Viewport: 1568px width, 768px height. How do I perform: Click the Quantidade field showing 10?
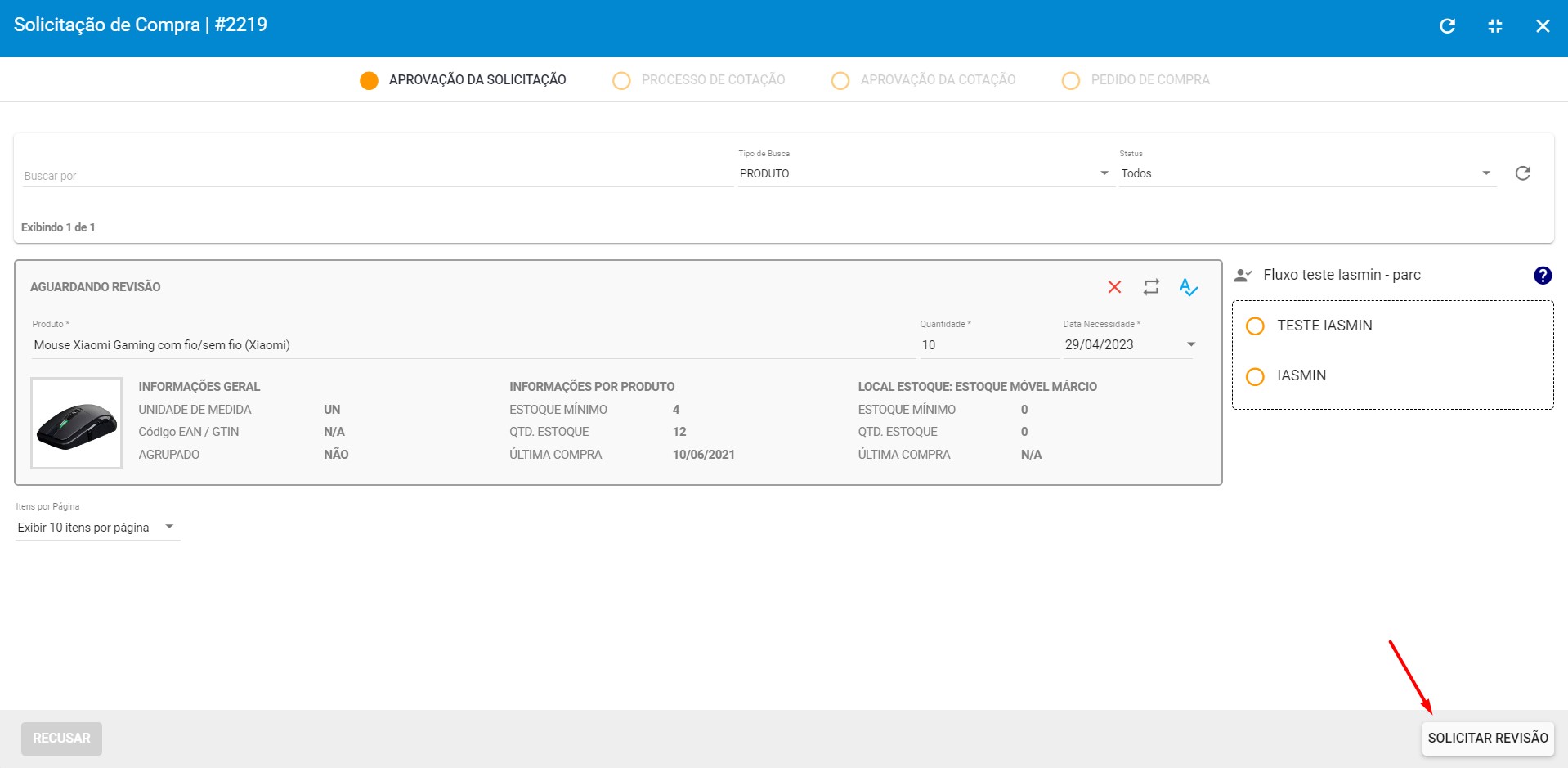tap(988, 345)
